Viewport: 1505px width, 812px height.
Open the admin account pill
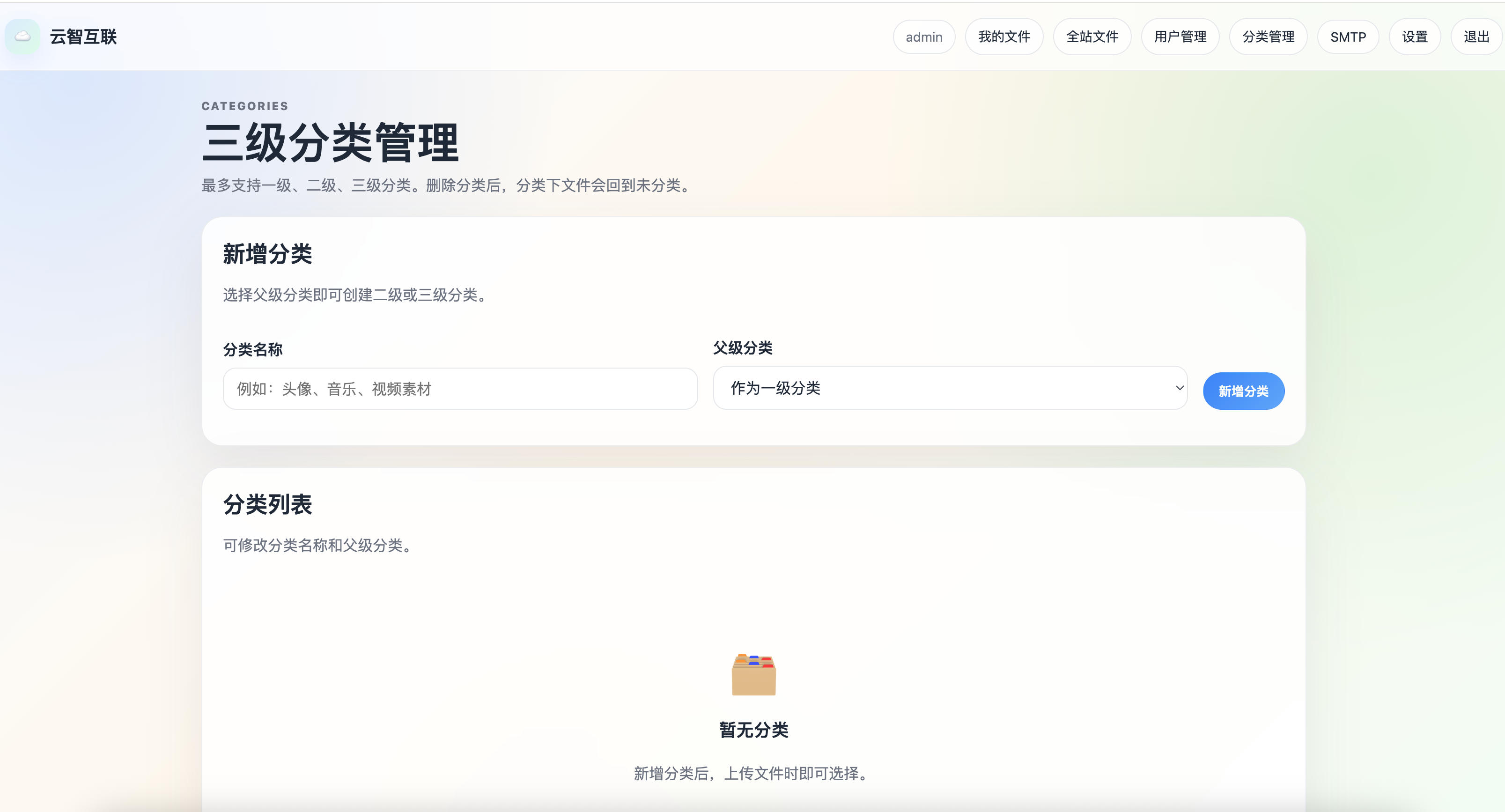(x=924, y=37)
